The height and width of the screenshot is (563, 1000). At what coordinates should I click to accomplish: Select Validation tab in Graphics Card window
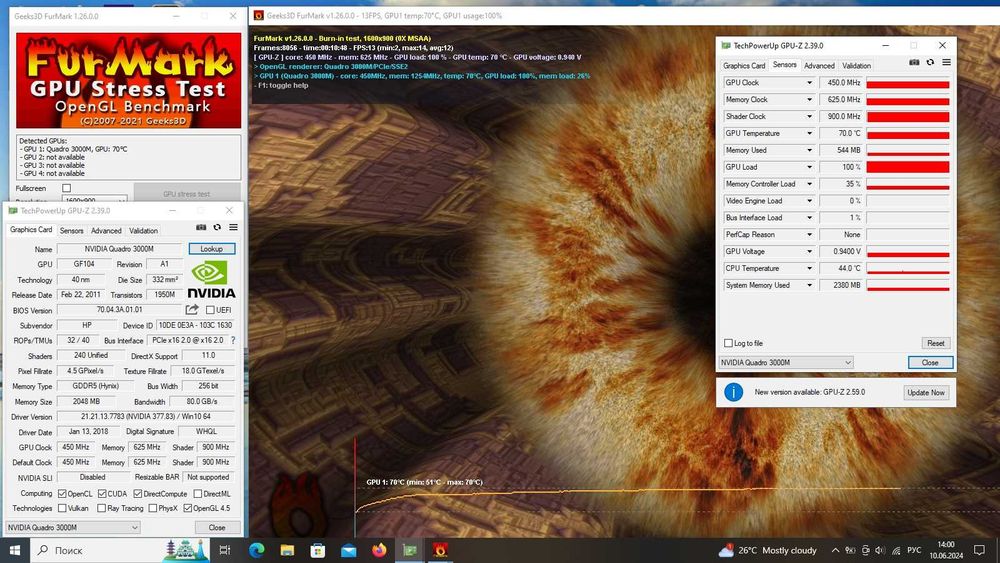(143, 231)
